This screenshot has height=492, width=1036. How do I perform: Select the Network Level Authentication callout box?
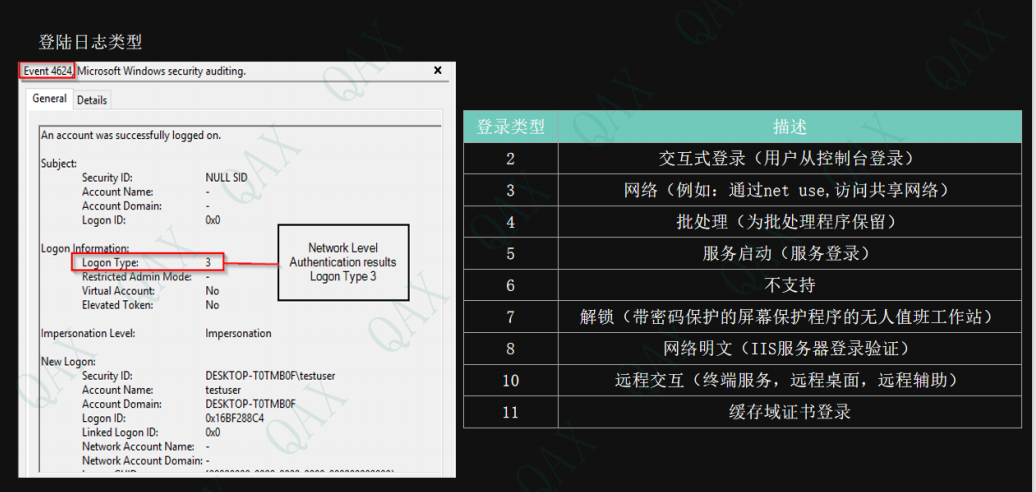[343, 262]
